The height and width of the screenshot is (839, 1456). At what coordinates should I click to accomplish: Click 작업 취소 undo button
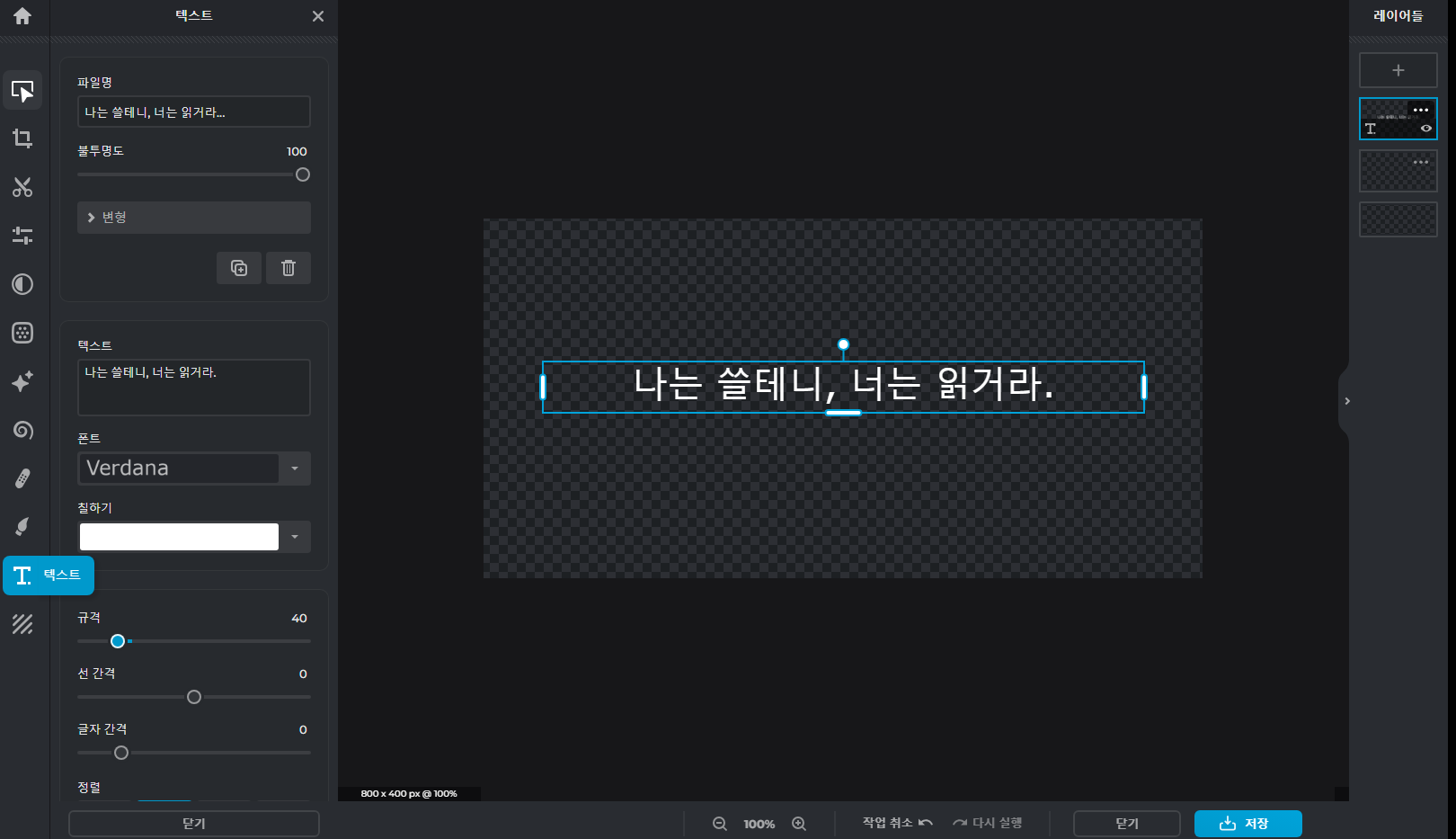pyautogui.click(x=898, y=823)
